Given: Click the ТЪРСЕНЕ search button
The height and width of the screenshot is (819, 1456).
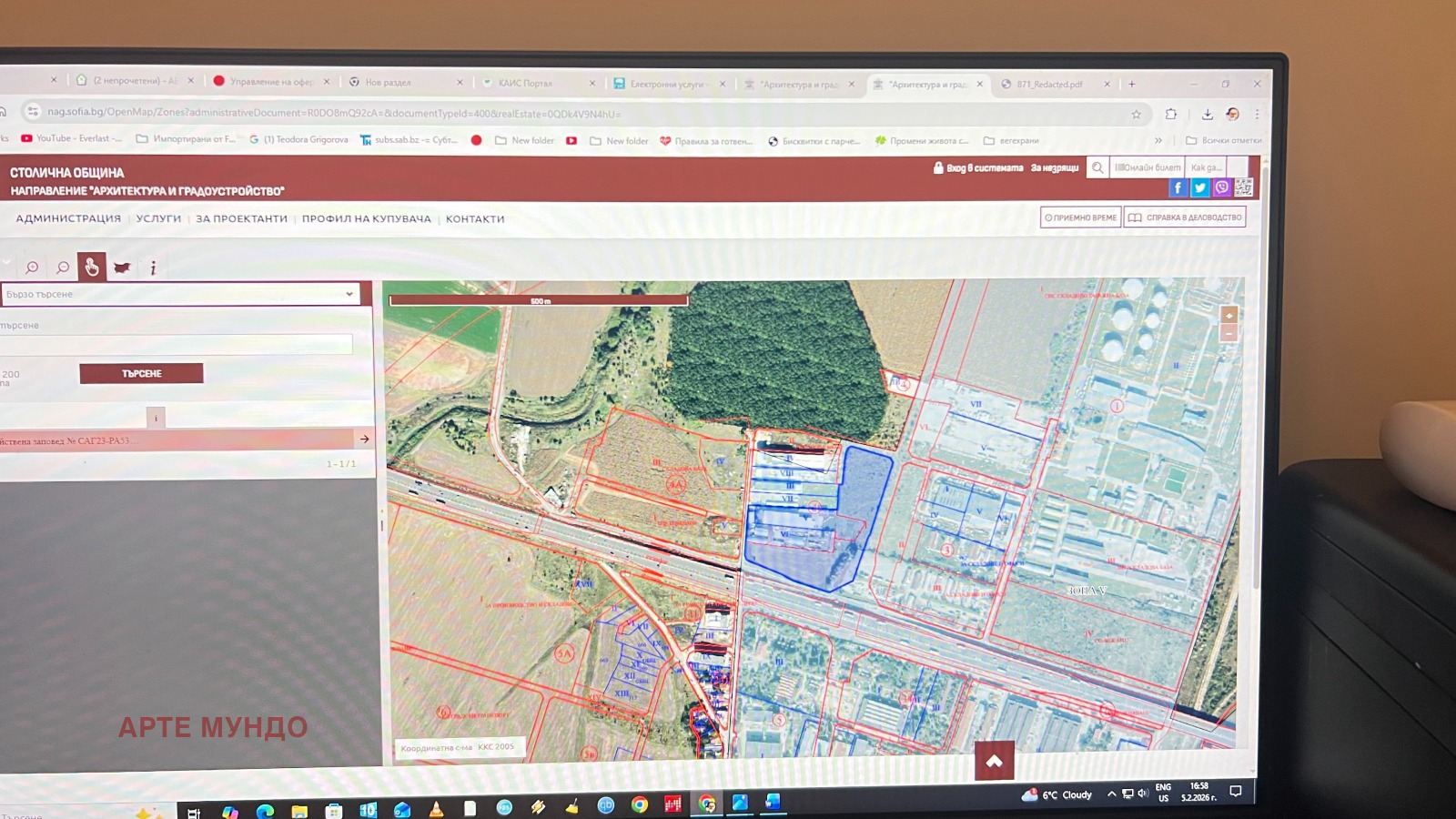Looking at the screenshot, I should (141, 373).
